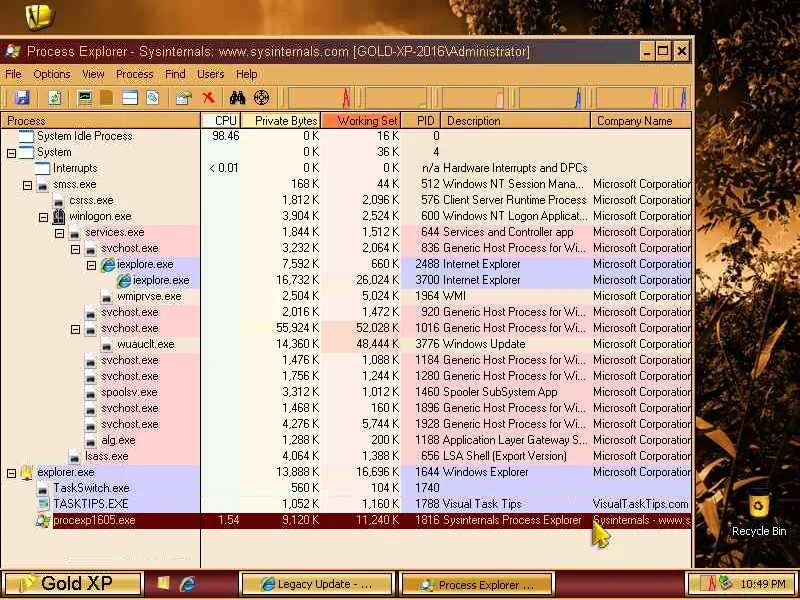Image resolution: width=800 pixels, height=600 pixels.
Task: Click the Process Explorer tray graph icon
Action: [x=708, y=583]
